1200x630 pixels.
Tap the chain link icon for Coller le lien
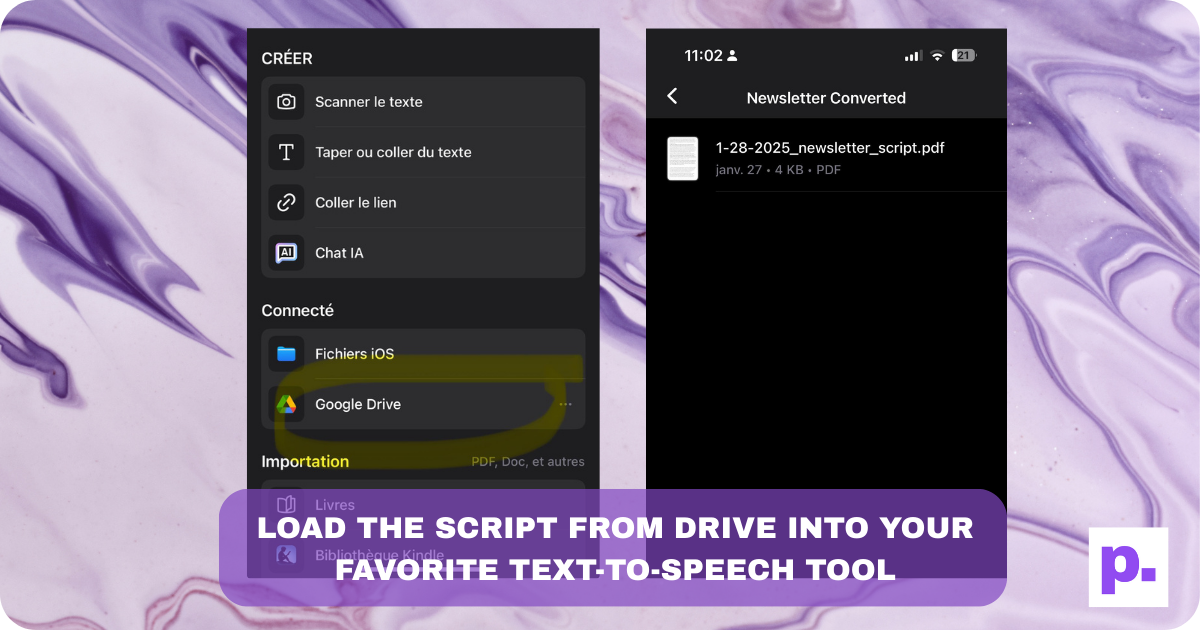tap(286, 202)
